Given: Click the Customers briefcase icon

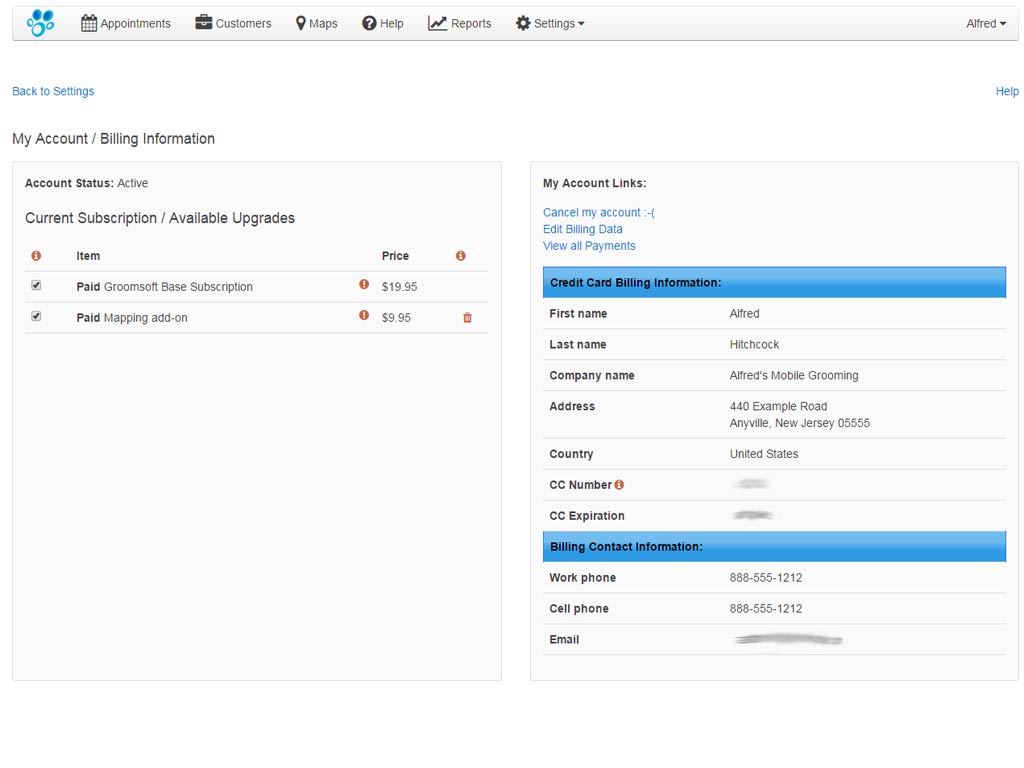Looking at the screenshot, I should coord(204,23).
